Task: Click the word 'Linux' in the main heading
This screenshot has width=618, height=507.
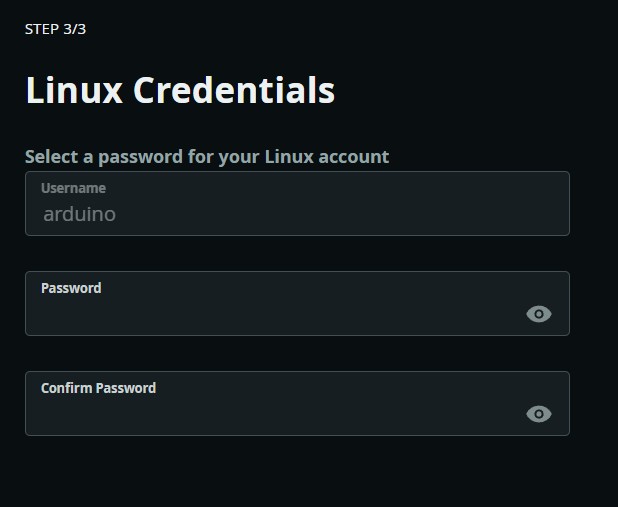Action: click(x=73, y=90)
